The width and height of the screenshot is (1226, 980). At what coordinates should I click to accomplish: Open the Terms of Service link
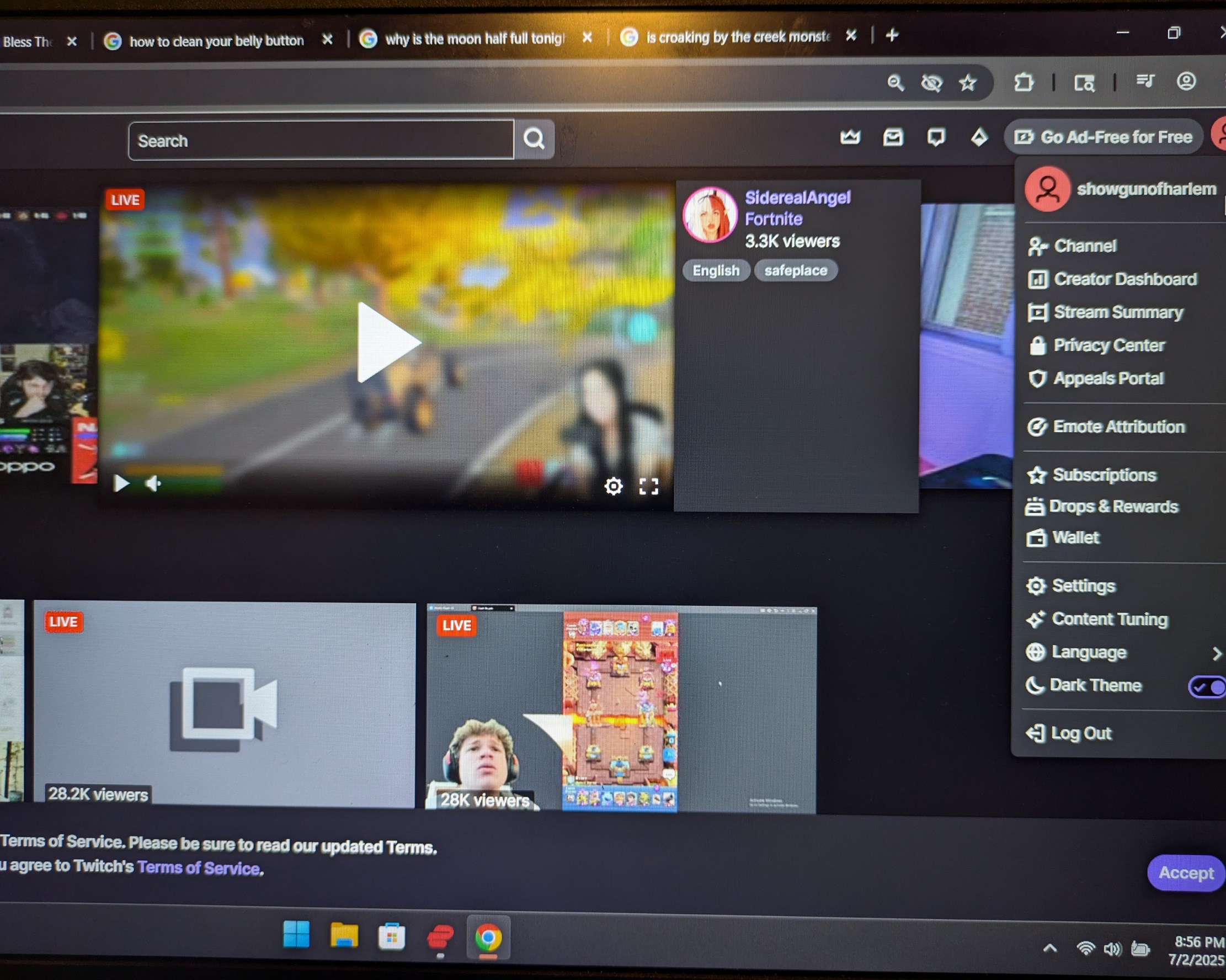(x=199, y=868)
